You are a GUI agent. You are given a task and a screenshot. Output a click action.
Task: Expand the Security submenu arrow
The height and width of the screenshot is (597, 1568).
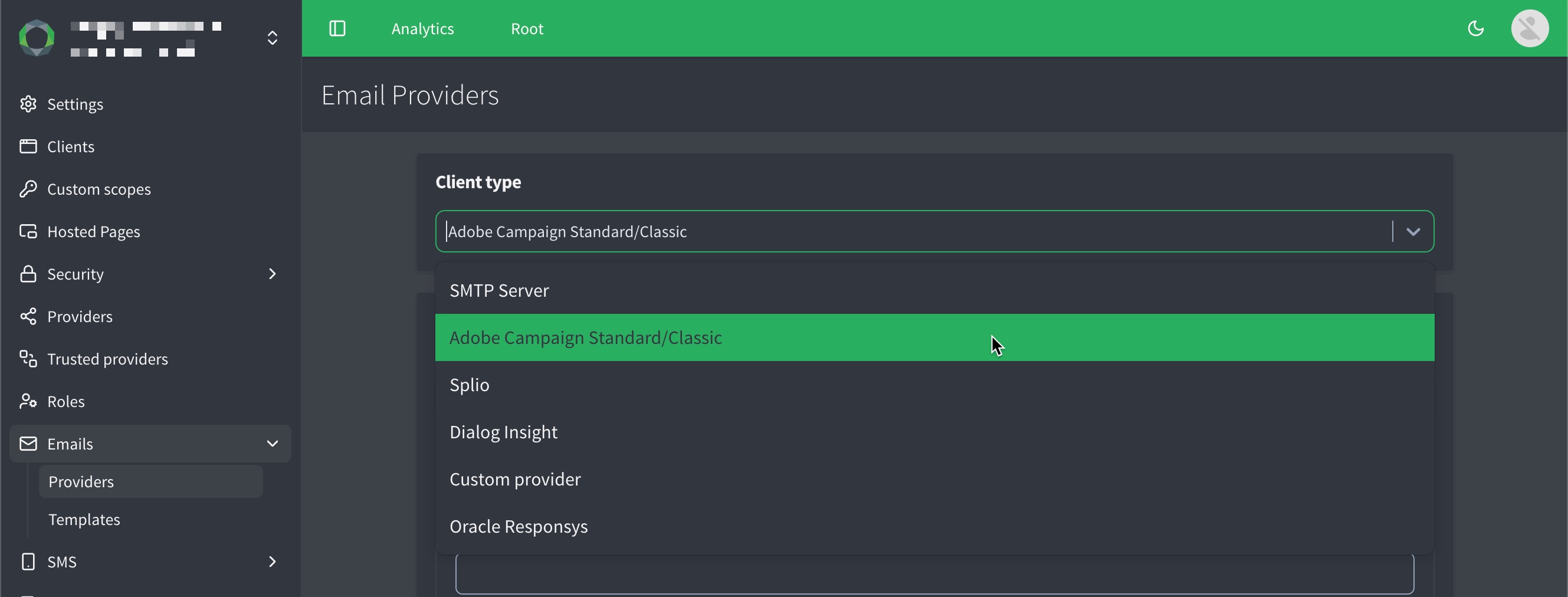tap(273, 274)
